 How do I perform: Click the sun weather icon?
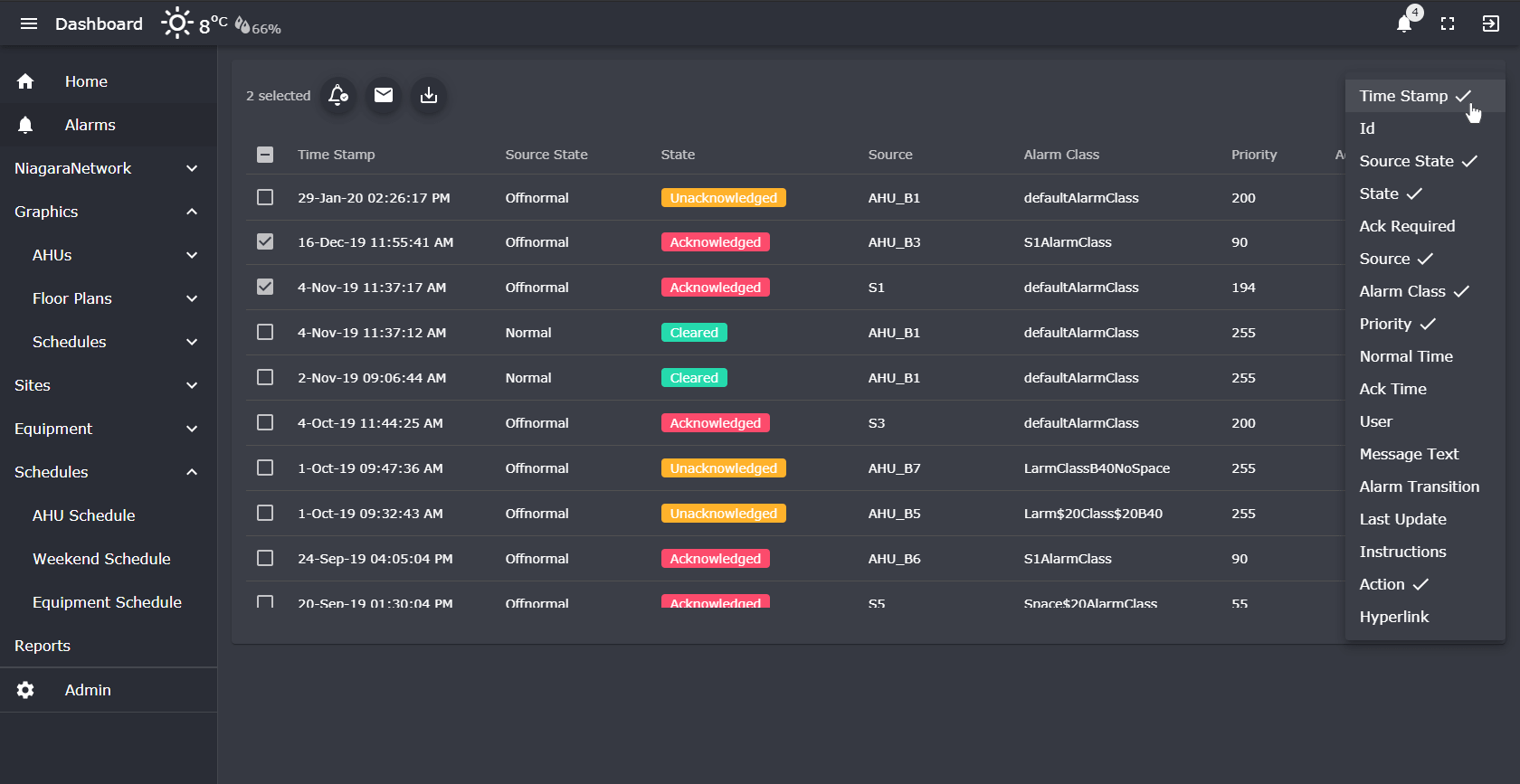pyautogui.click(x=176, y=24)
